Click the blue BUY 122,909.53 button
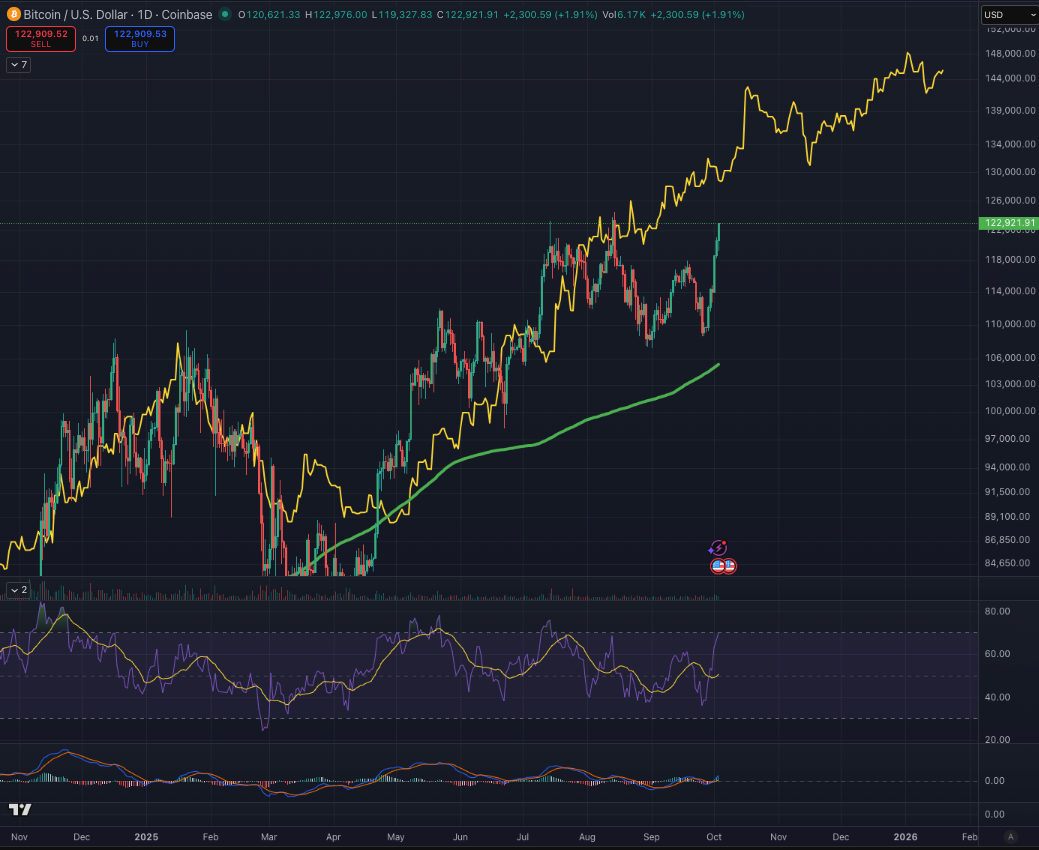1039x850 pixels. pyautogui.click(x=140, y=38)
